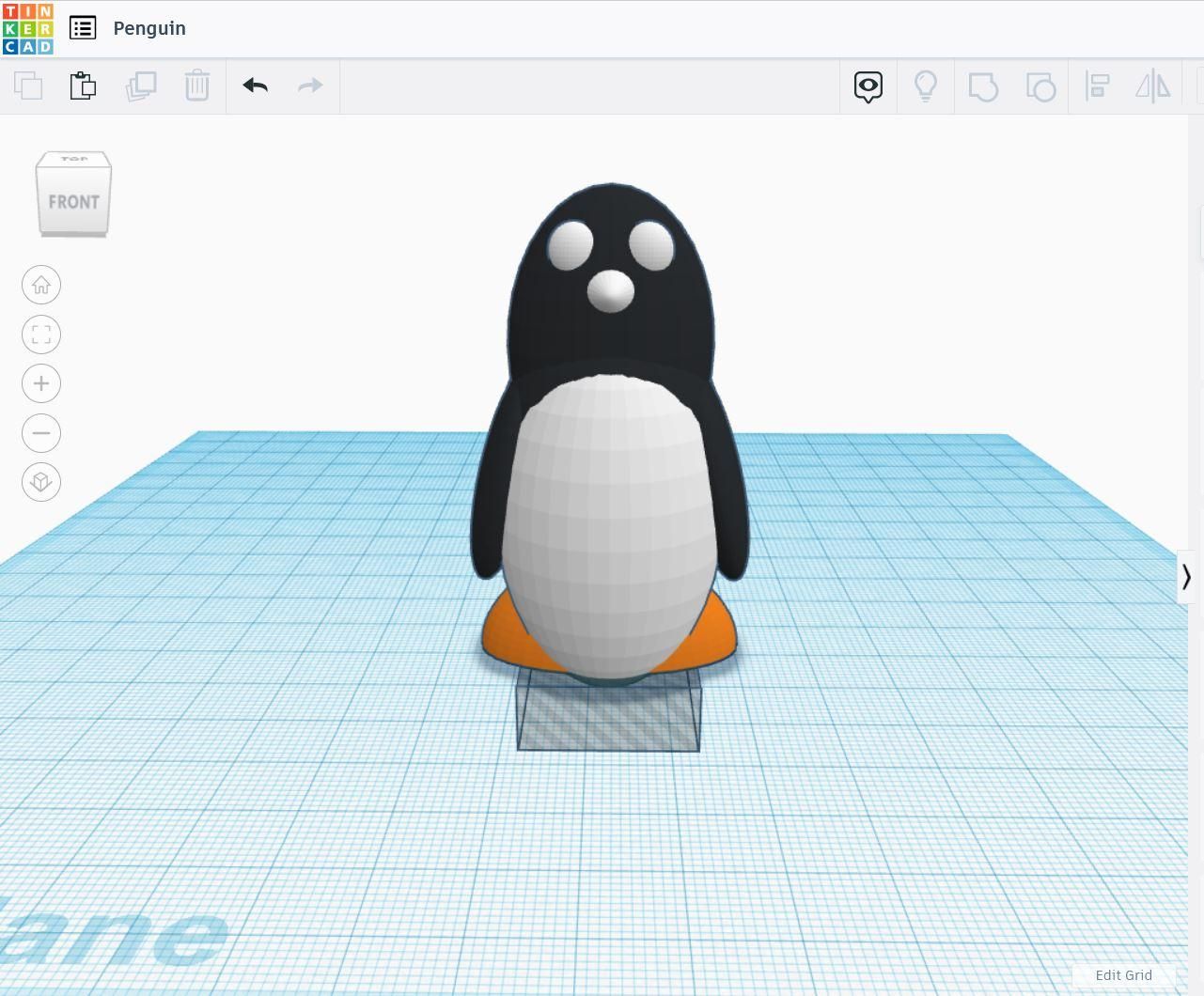Click the Home view button
The height and width of the screenshot is (996, 1204).
click(41, 285)
